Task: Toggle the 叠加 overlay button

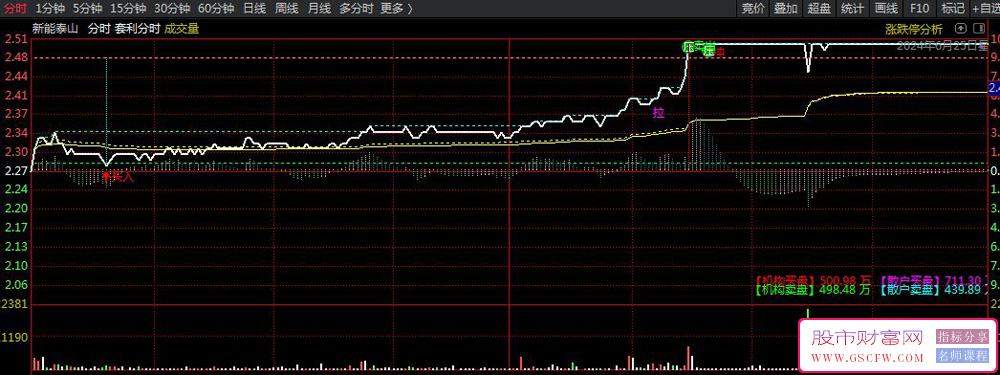Action: point(786,8)
